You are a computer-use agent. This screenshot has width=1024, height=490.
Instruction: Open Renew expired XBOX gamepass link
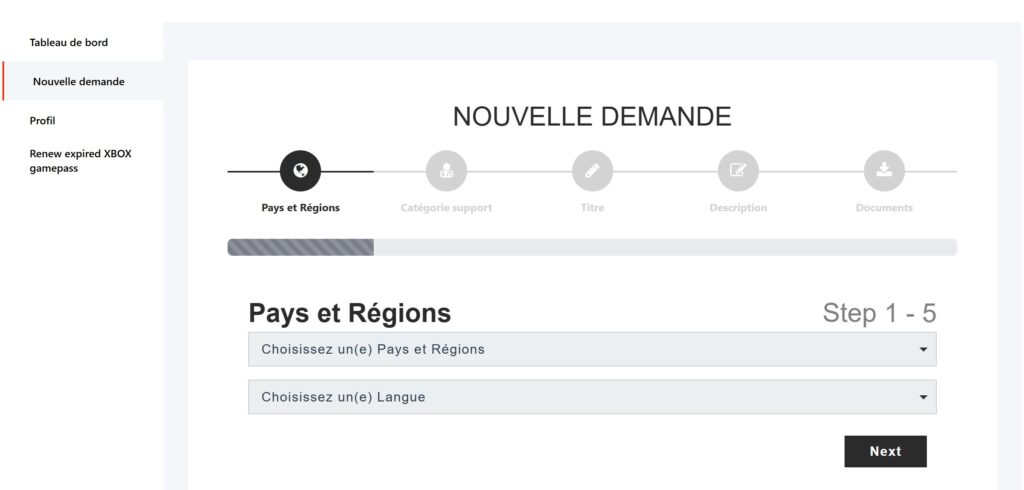(x=80, y=161)
